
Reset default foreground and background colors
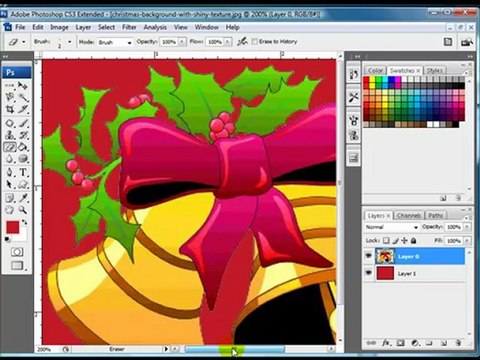[7, 239]
